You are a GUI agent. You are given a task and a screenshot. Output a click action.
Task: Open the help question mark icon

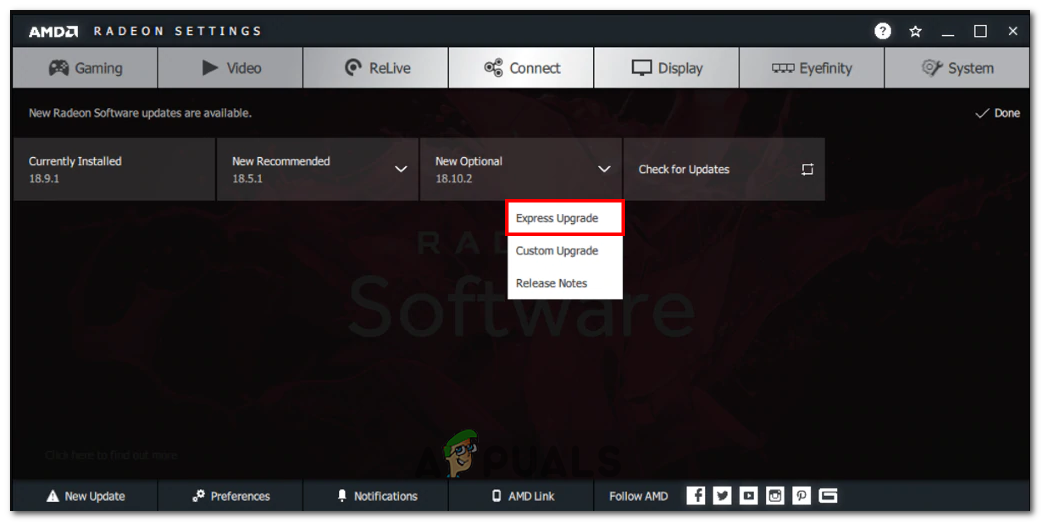(882, 31)
